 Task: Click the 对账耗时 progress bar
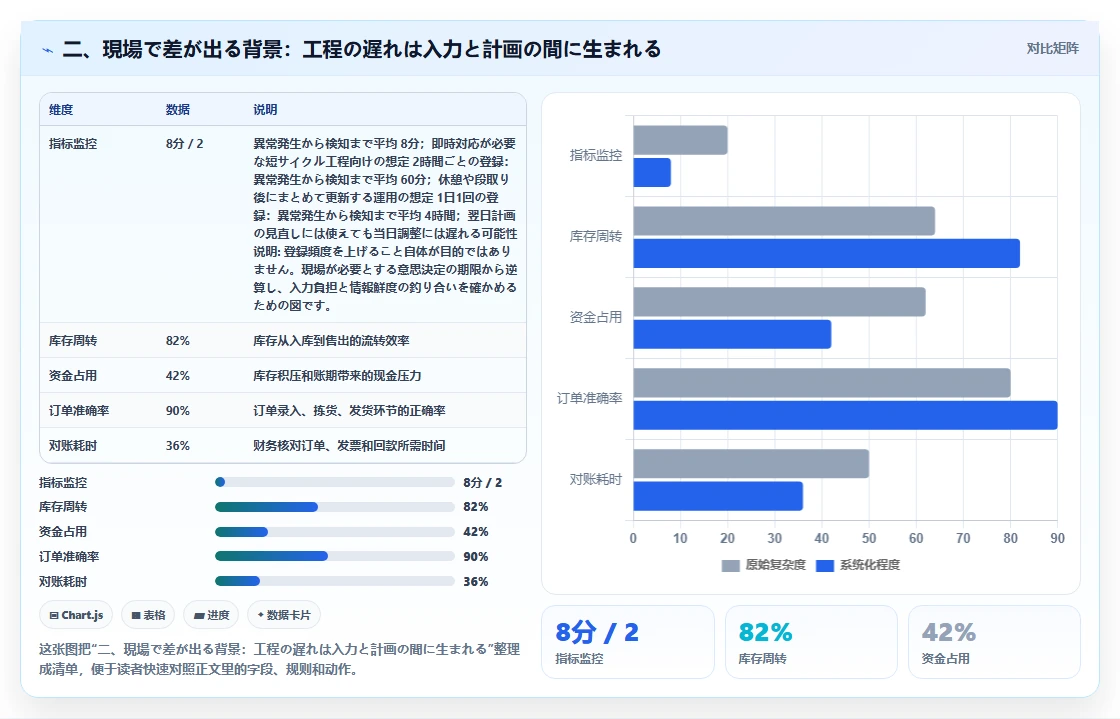(334, 581)
